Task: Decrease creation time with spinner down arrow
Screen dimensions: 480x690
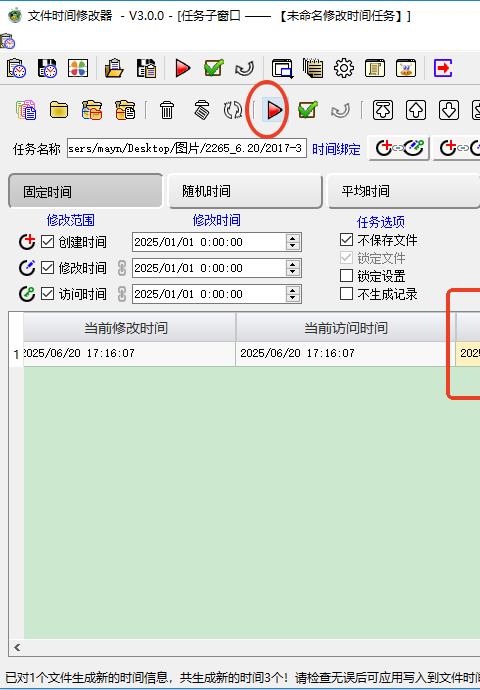Action: pyautogui.click(x=293, y=246)
